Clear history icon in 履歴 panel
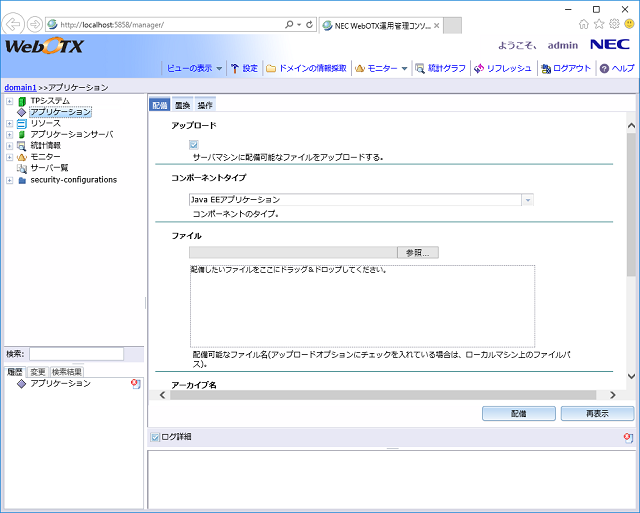Screen dimensions: 640x513 (136, 384)
